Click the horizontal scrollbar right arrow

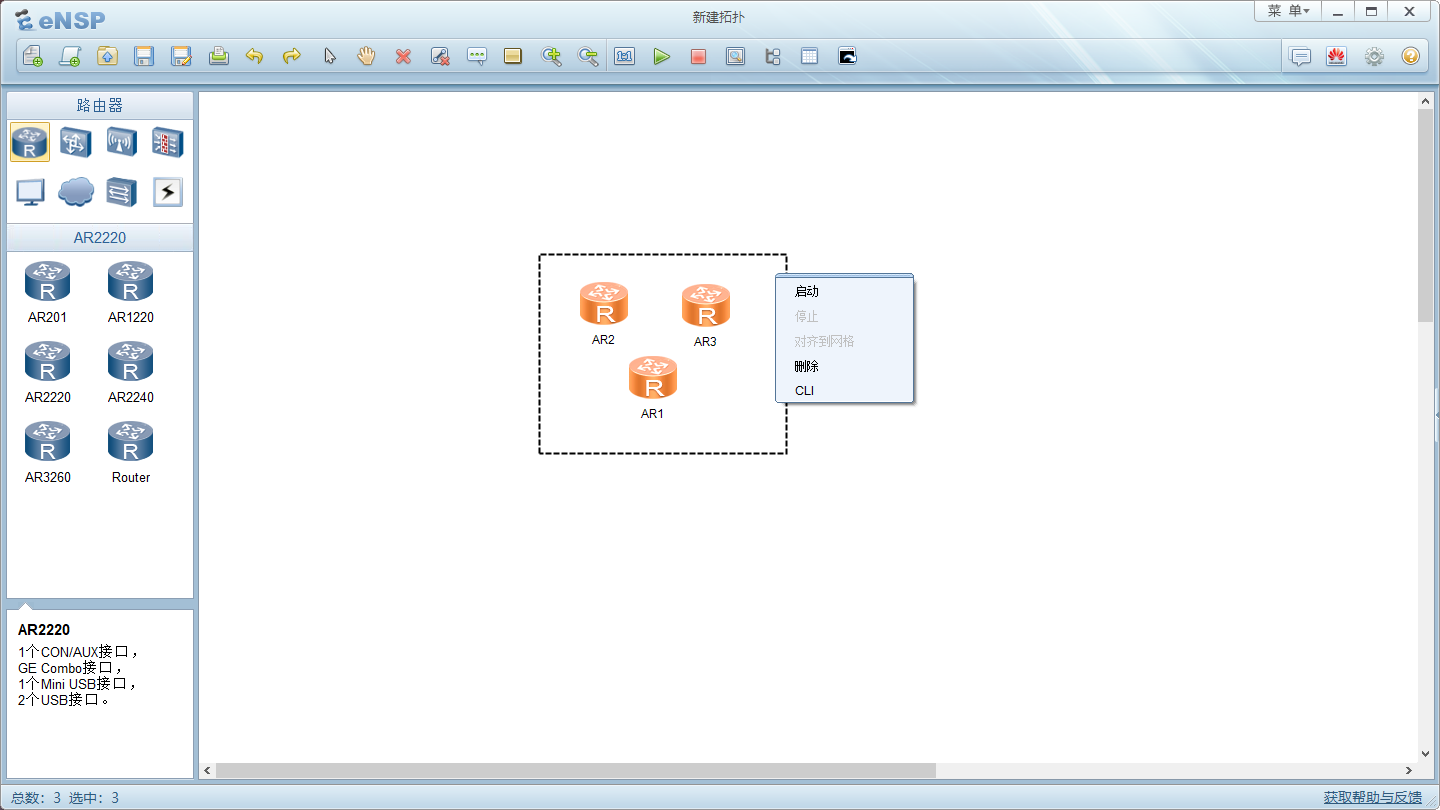pos(1409,770)
